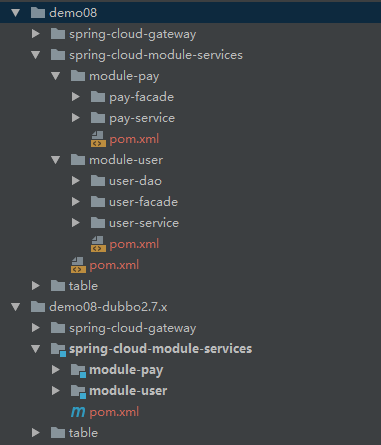Screen dimensions: 381x445
Task: Expand the pay-service folder
Action: [x=76, y=118]
